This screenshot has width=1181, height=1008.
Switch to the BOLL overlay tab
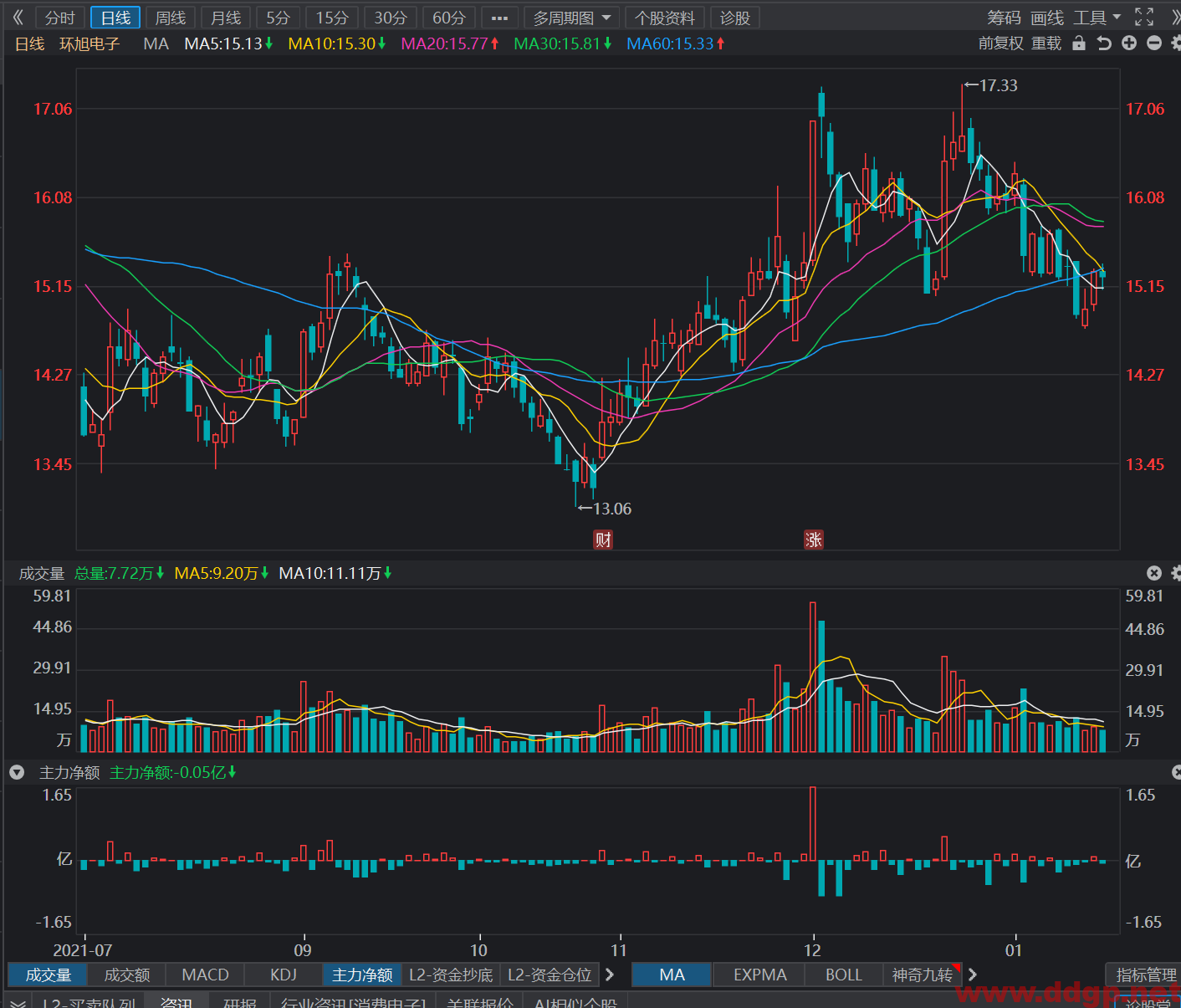843,975
